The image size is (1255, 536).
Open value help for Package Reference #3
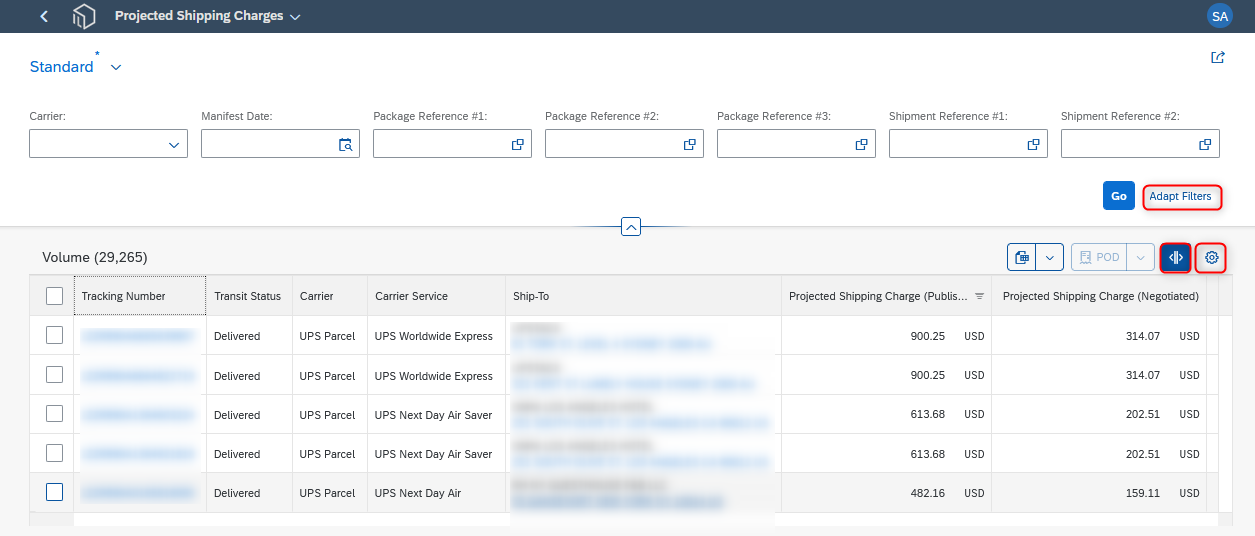click(861, 144)
